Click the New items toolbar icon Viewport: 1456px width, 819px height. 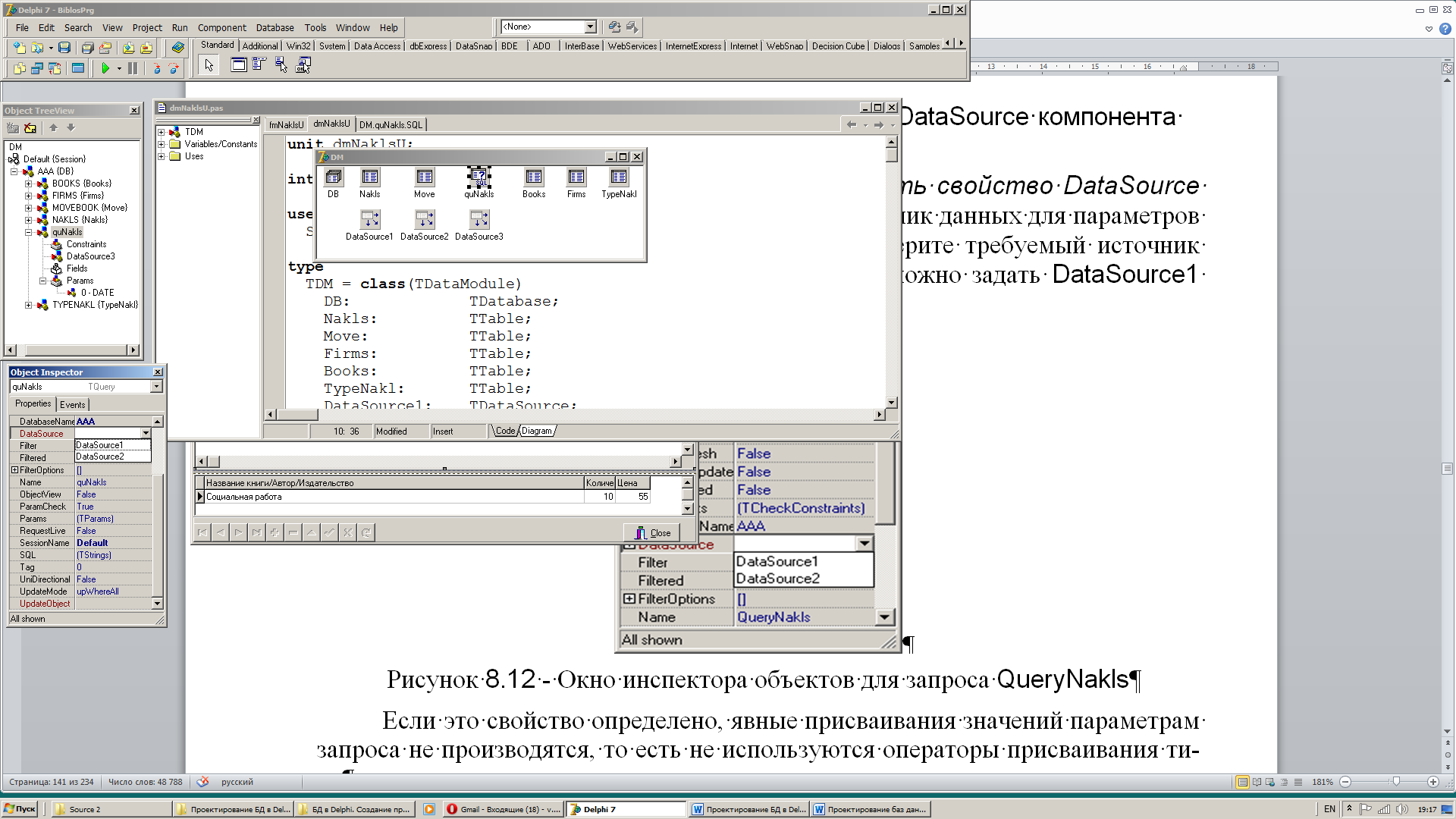tap(19, 48)
